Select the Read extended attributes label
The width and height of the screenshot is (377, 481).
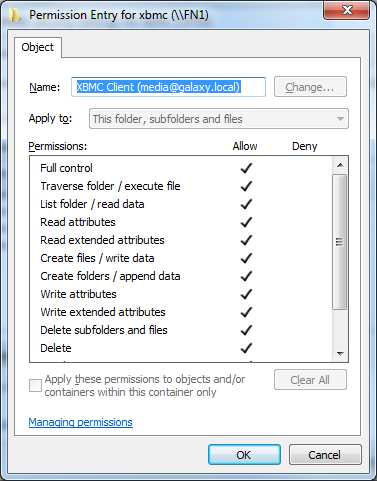pyautogui.click(x=102, y=240)
